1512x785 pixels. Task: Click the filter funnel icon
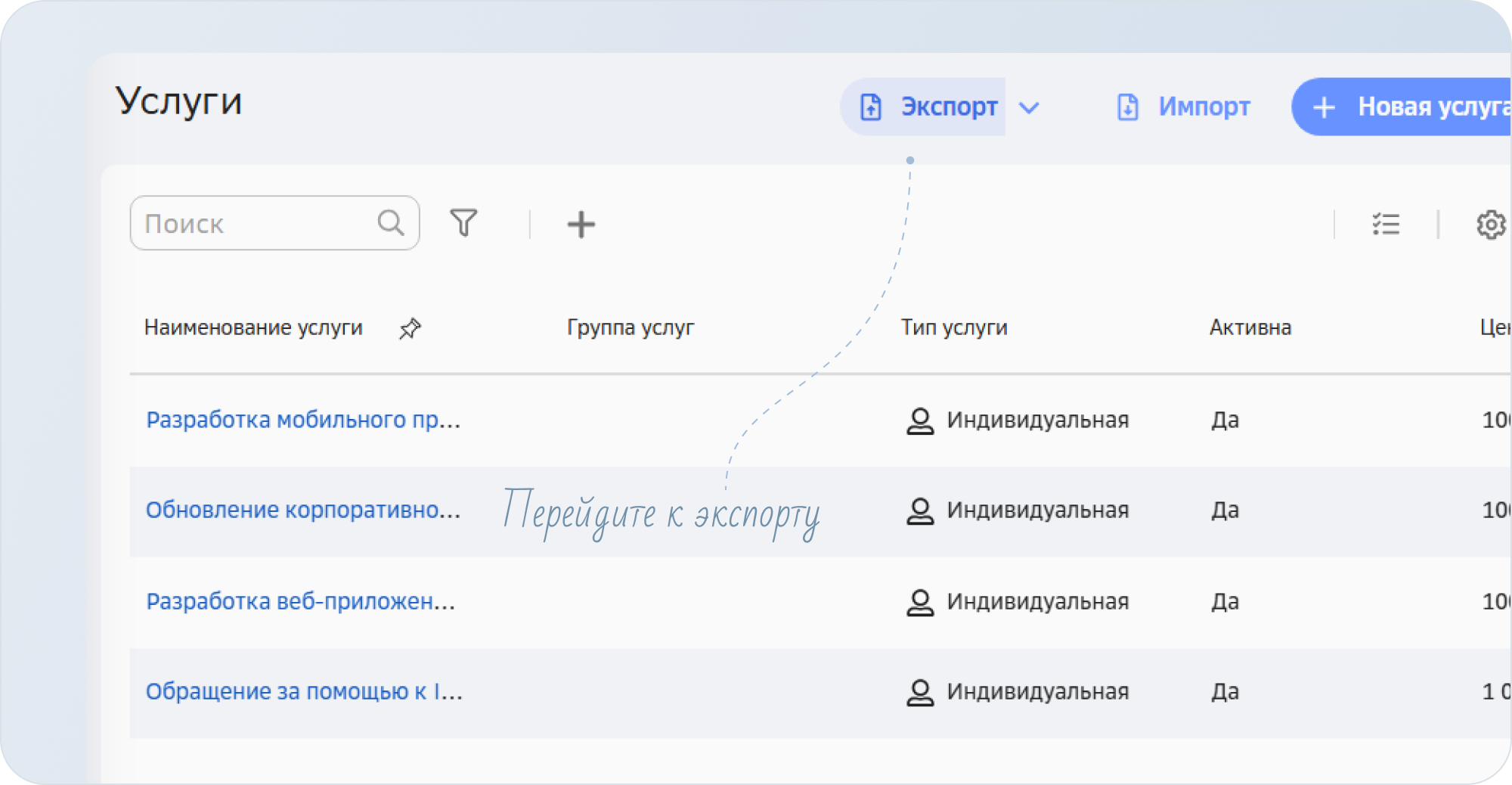[463, 223]
